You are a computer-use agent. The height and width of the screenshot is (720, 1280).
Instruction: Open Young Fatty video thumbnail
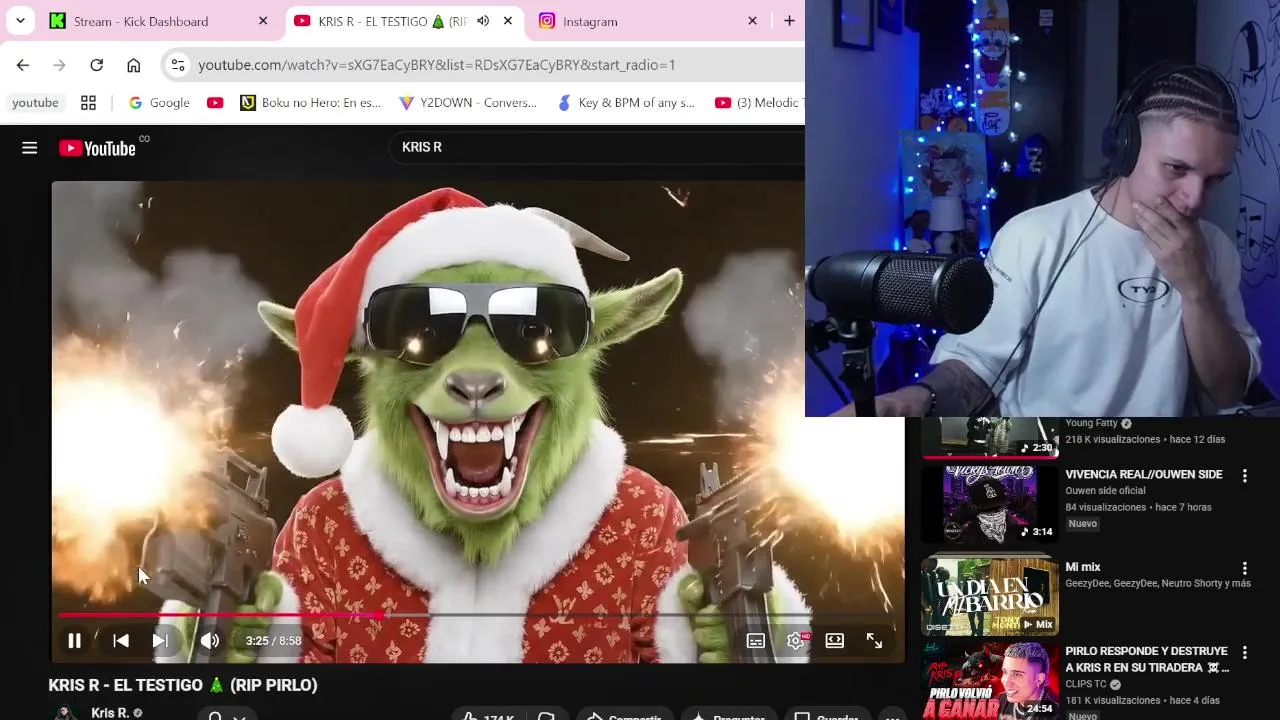pos(990,437)
